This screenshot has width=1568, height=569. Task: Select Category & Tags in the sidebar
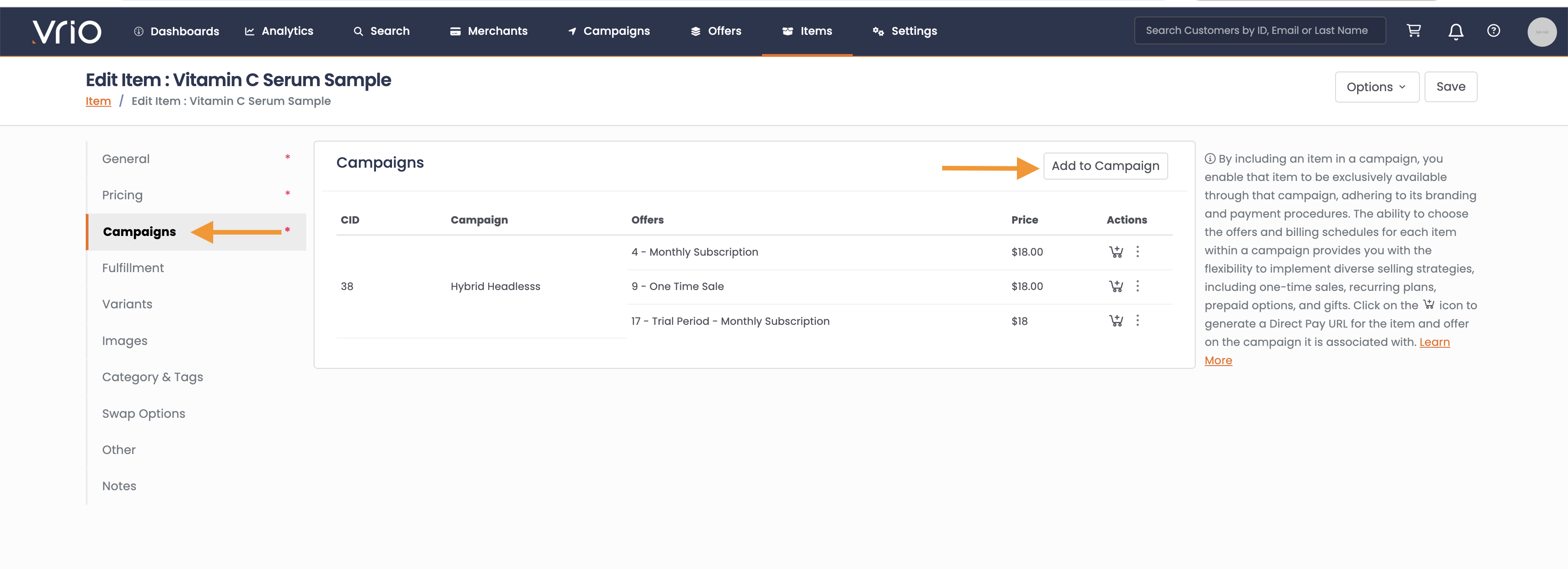pos(196,378)
